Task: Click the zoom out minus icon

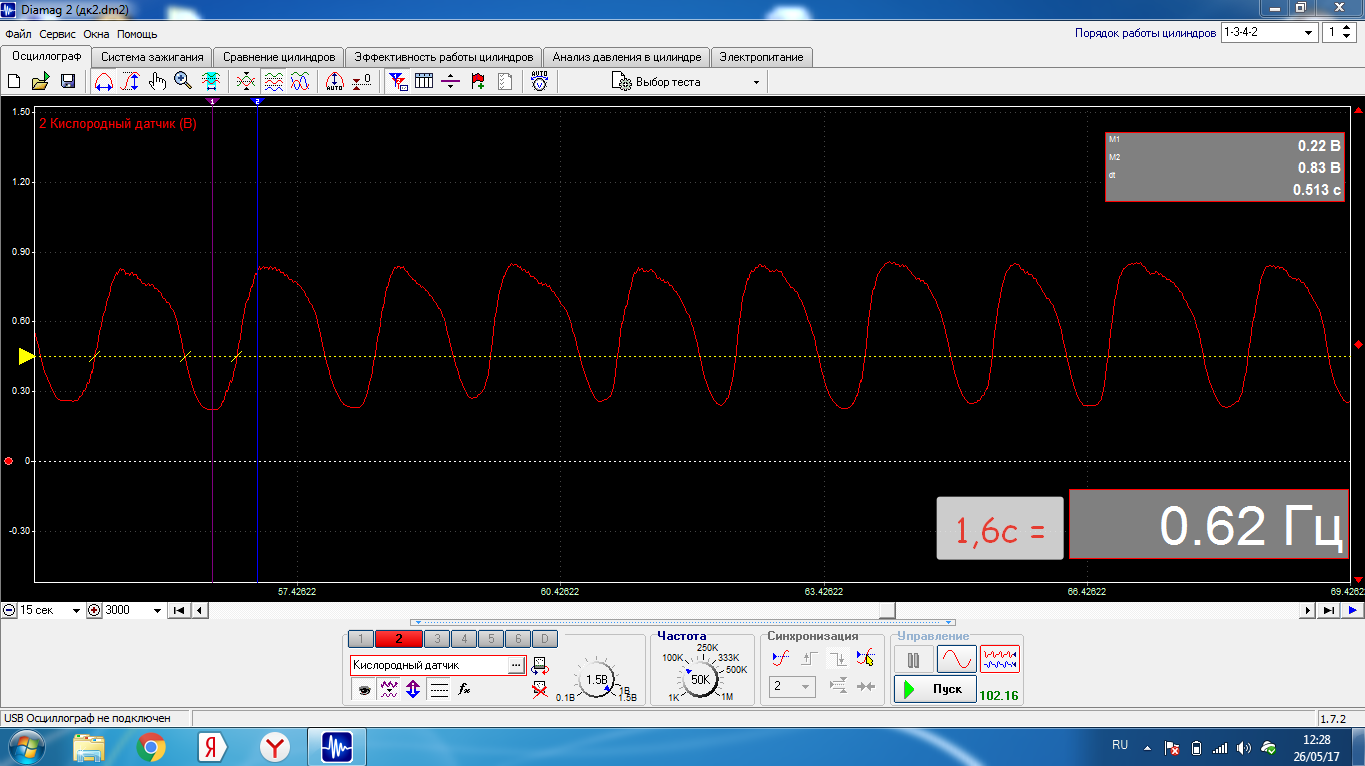Action: (x=9, y=610)
